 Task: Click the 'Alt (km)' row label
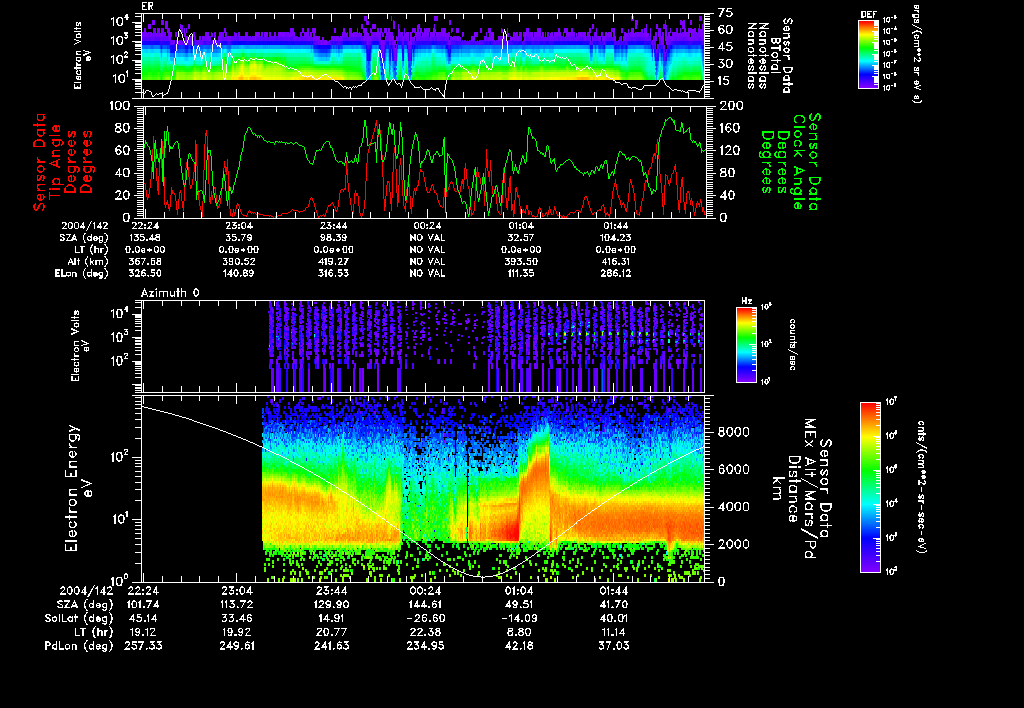tap(89, 261)
